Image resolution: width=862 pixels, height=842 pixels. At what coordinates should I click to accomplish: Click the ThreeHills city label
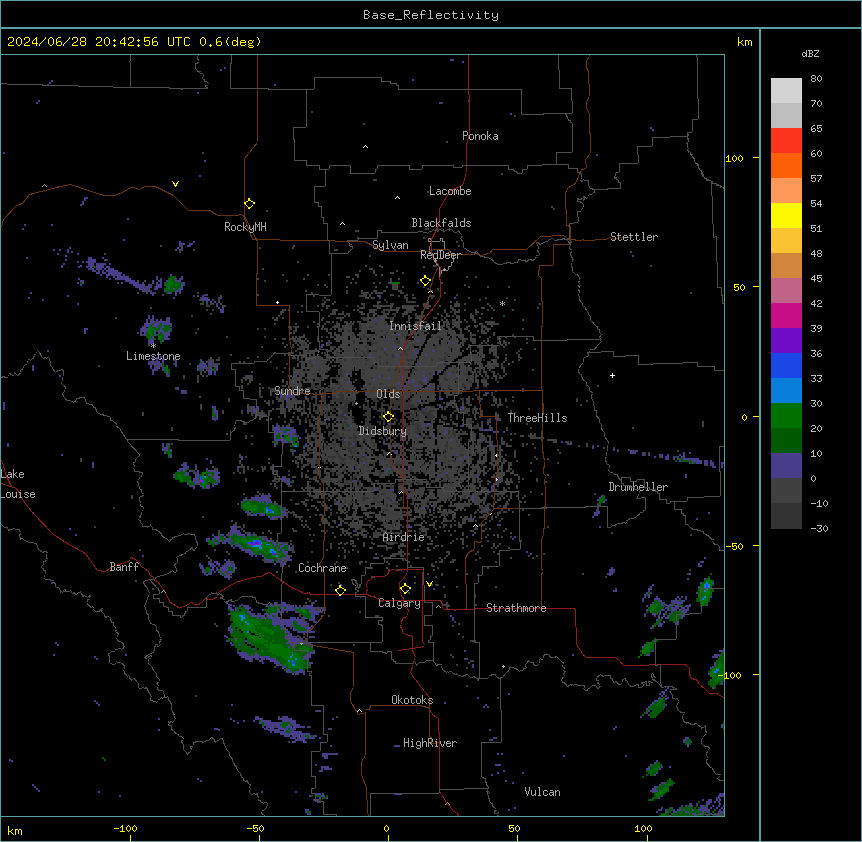click(537, 418)
